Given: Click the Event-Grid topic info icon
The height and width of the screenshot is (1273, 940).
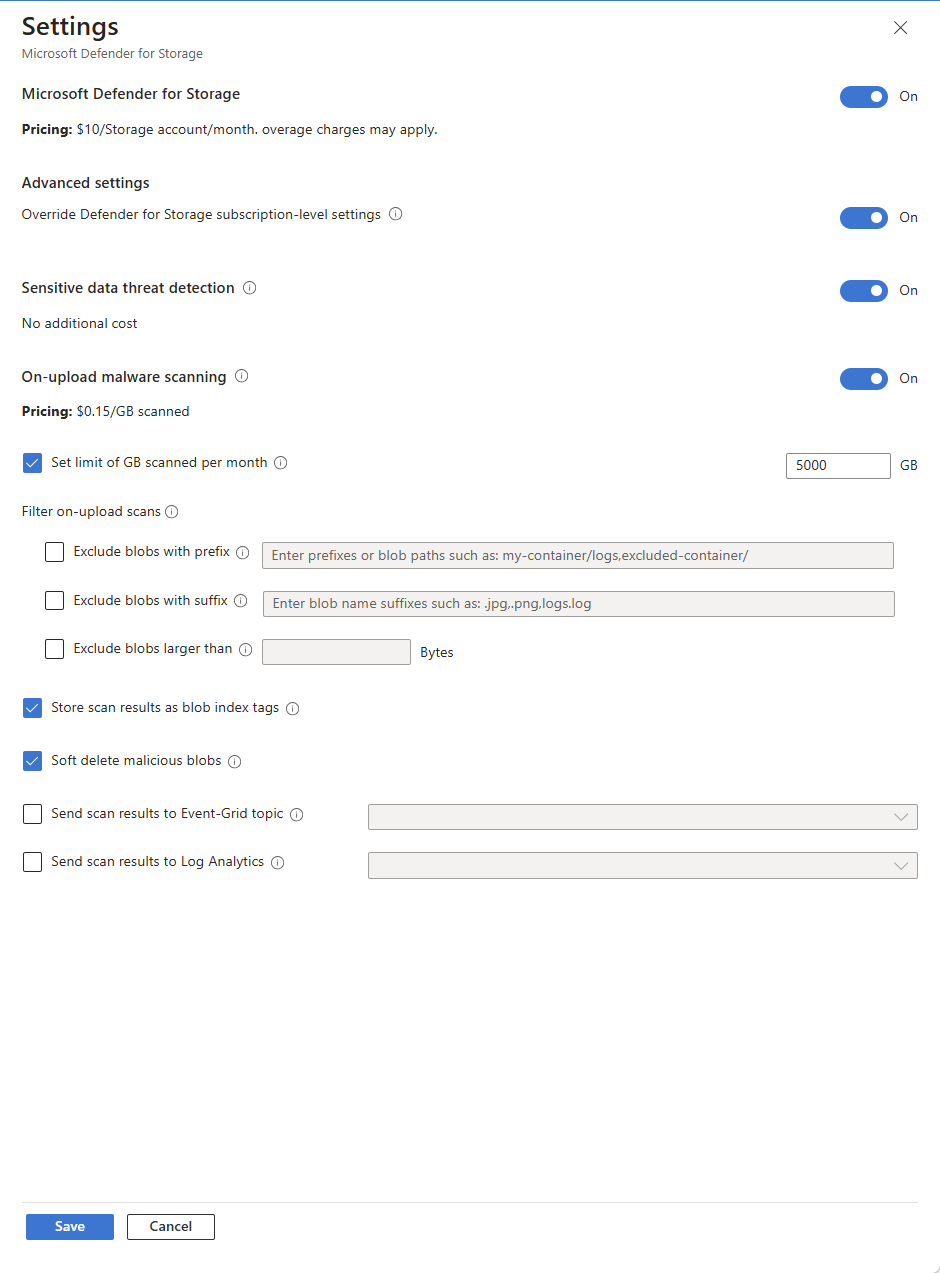Looking at the screenshot, I should pos(296,814).
